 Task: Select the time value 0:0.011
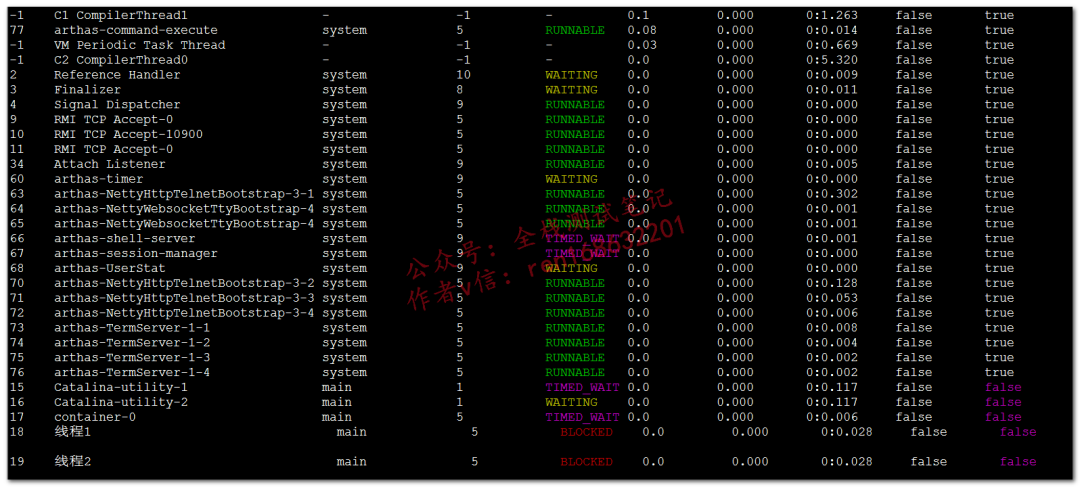(832, 90)
